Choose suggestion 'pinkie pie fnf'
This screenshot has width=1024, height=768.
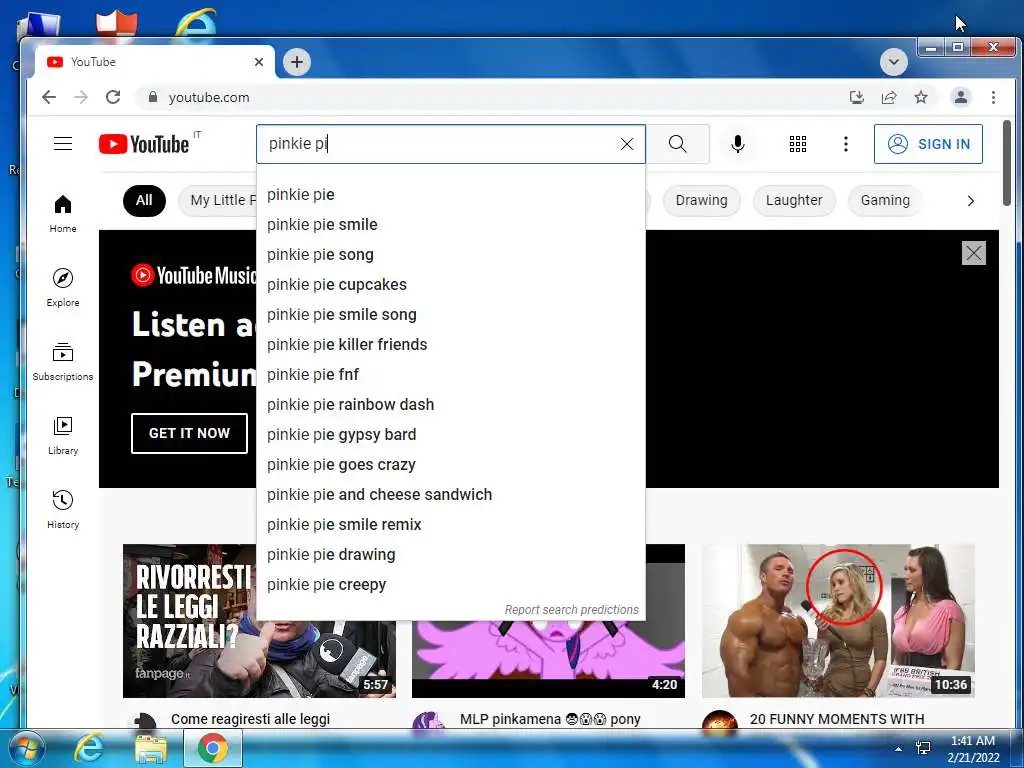[451, 375]
